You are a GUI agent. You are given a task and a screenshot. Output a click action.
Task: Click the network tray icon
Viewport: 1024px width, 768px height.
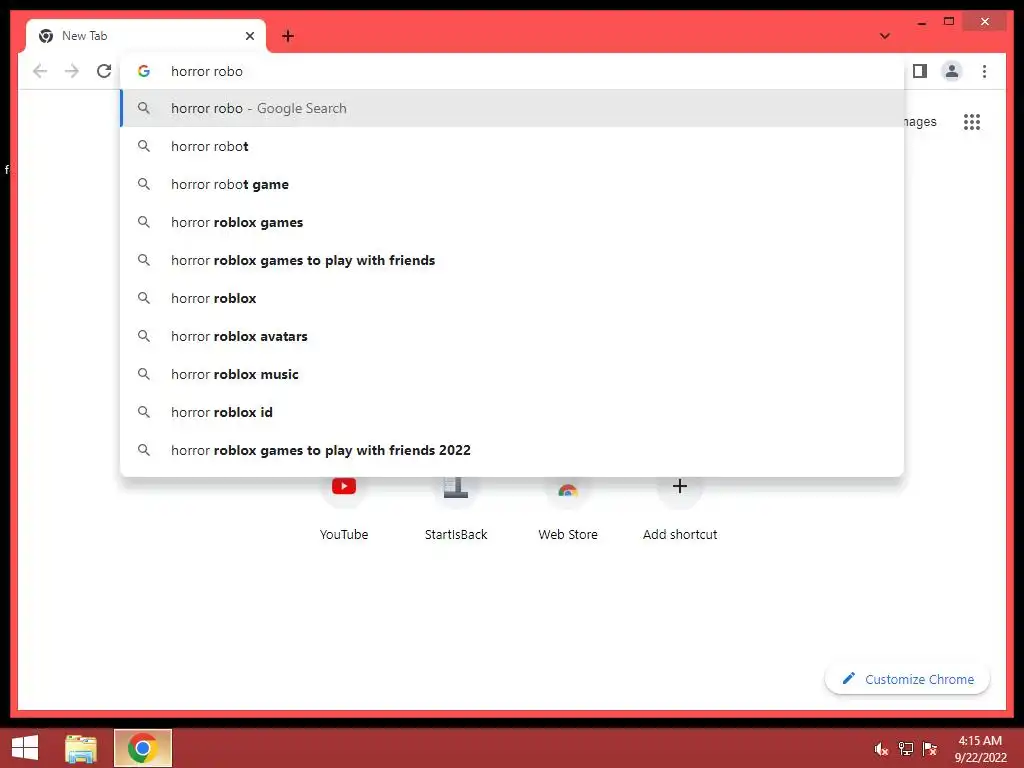tap(906, 749)
